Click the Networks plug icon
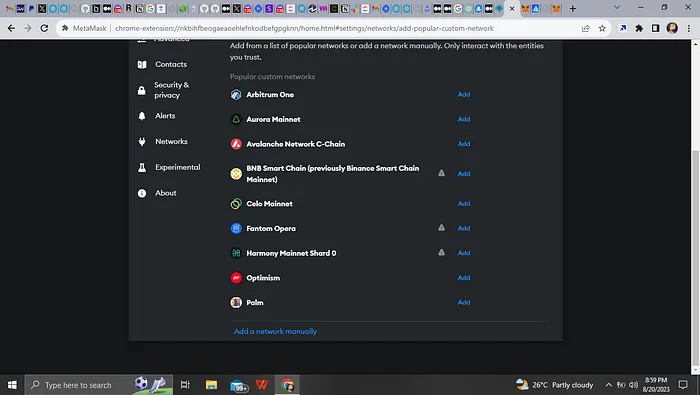 point(142,141)
